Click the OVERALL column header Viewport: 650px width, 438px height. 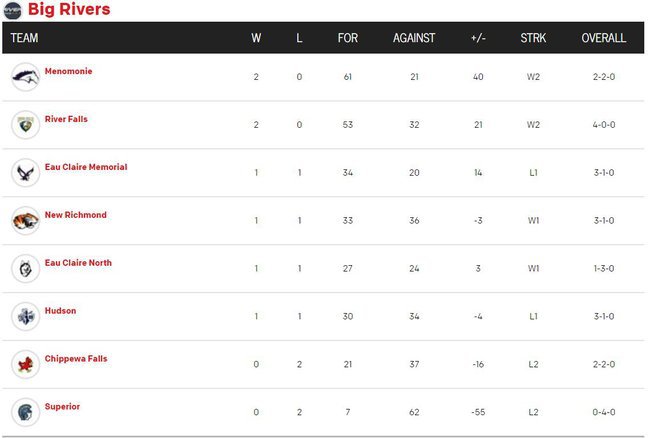(x=603, y=38)
